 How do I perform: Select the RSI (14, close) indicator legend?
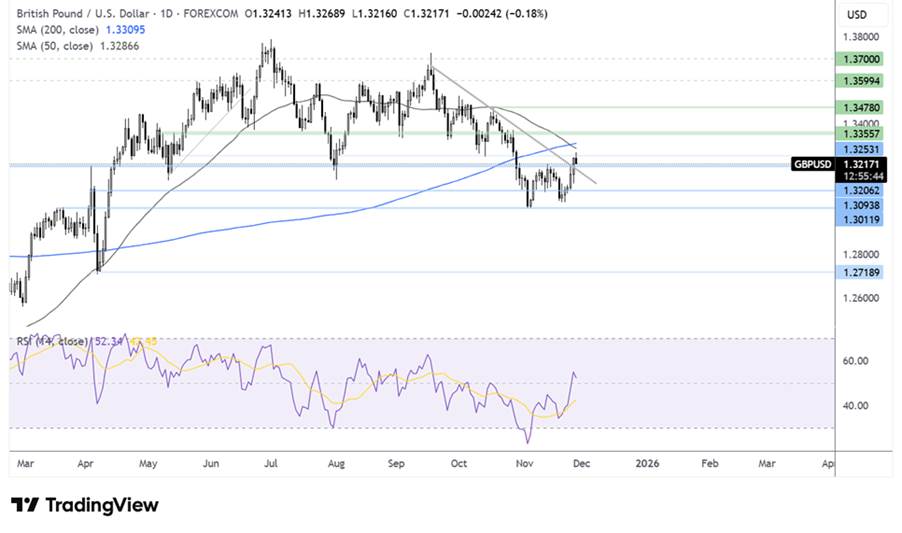(52, 341)
